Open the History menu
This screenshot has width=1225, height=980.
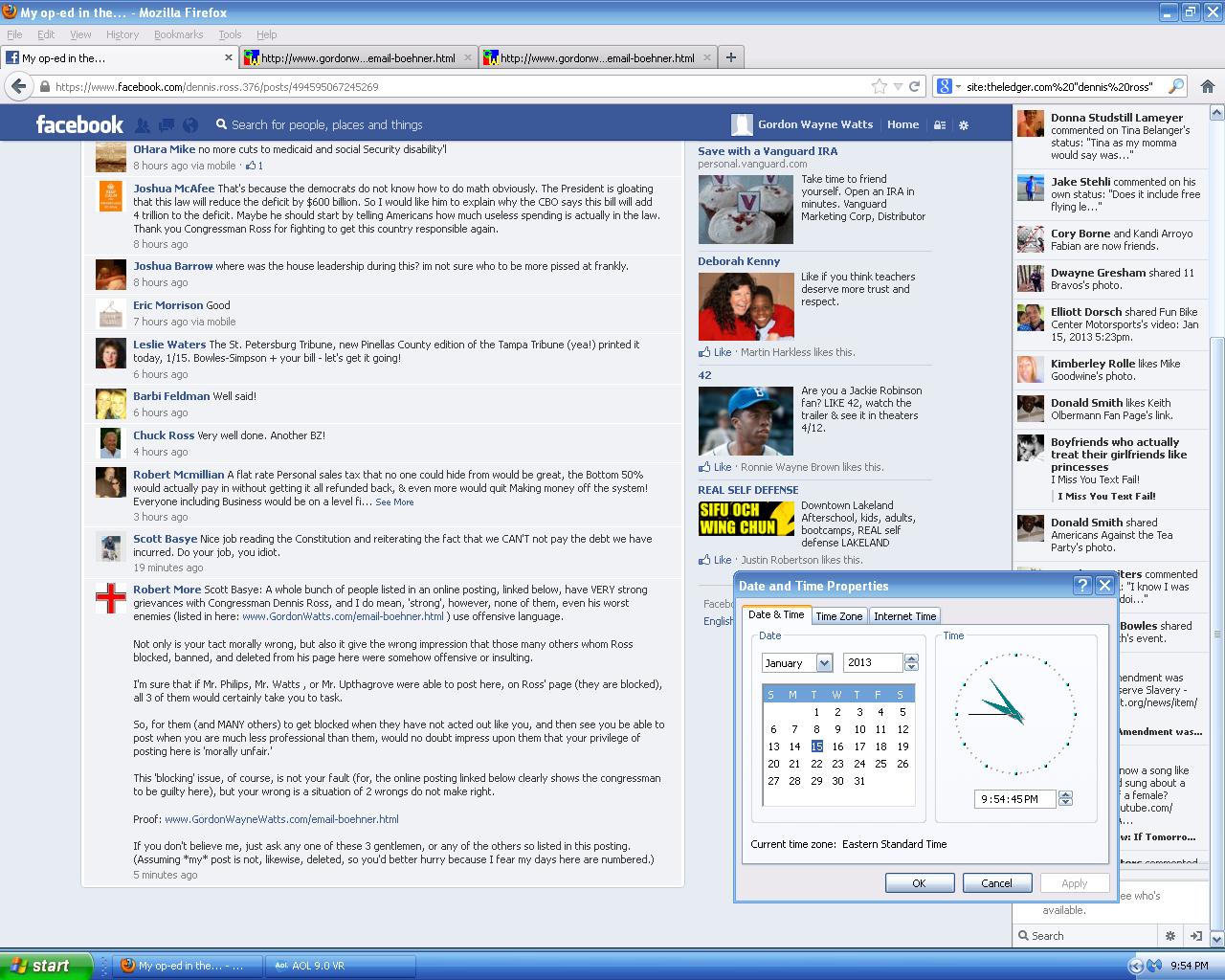[122, 34]
